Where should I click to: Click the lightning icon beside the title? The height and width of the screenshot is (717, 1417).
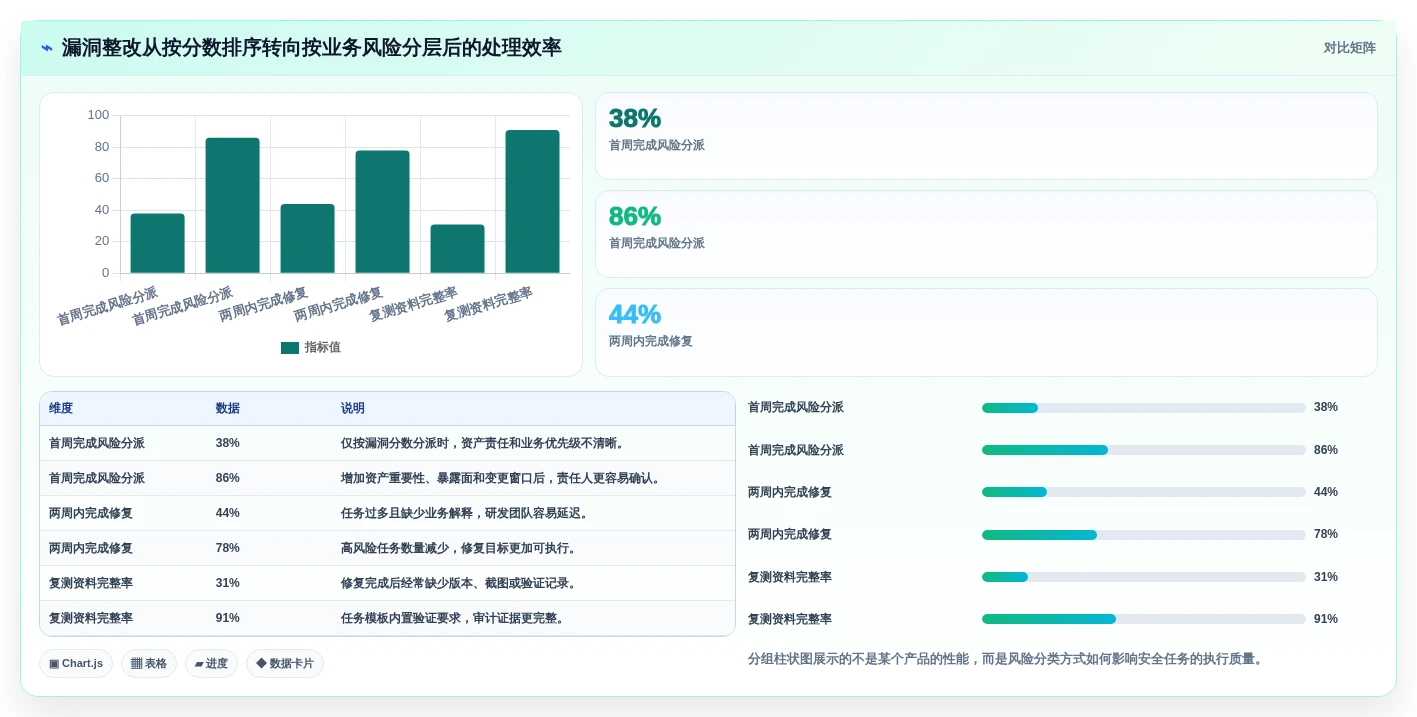coord(47,48)
